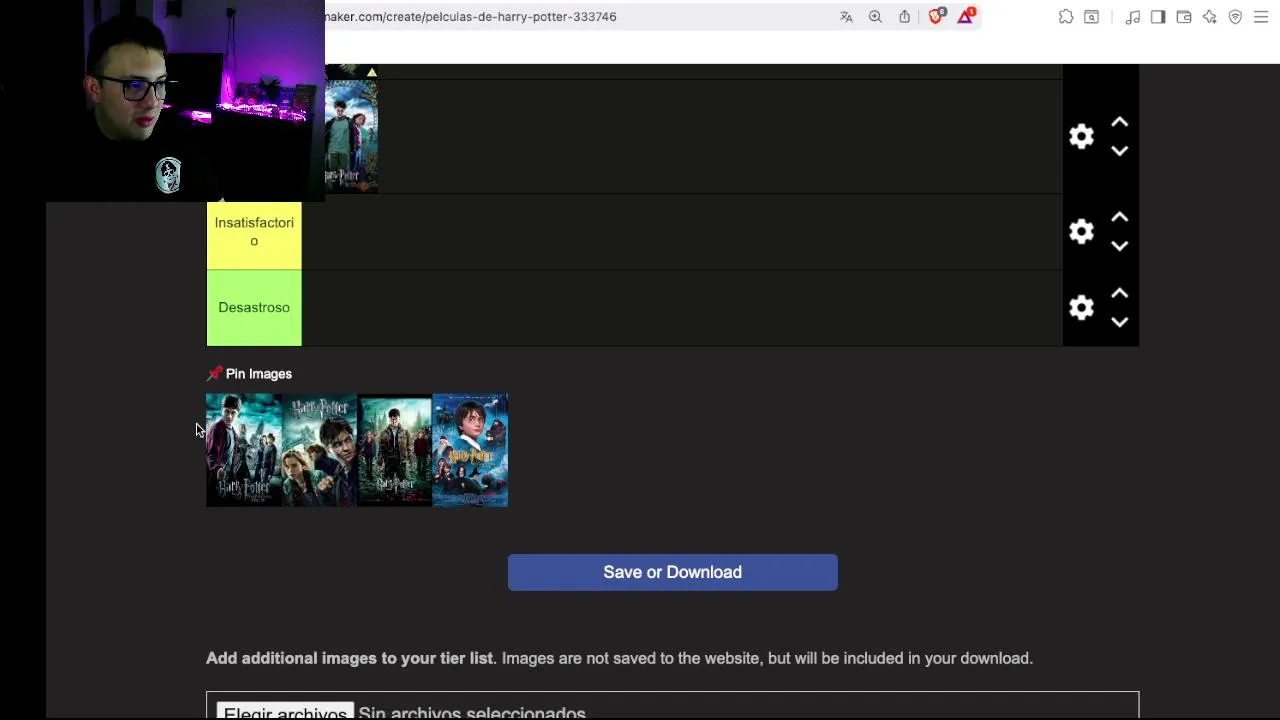1280x720 pixels.
Task: Open settings gear for Desastroso row
Action: (x=1081, y=307)
